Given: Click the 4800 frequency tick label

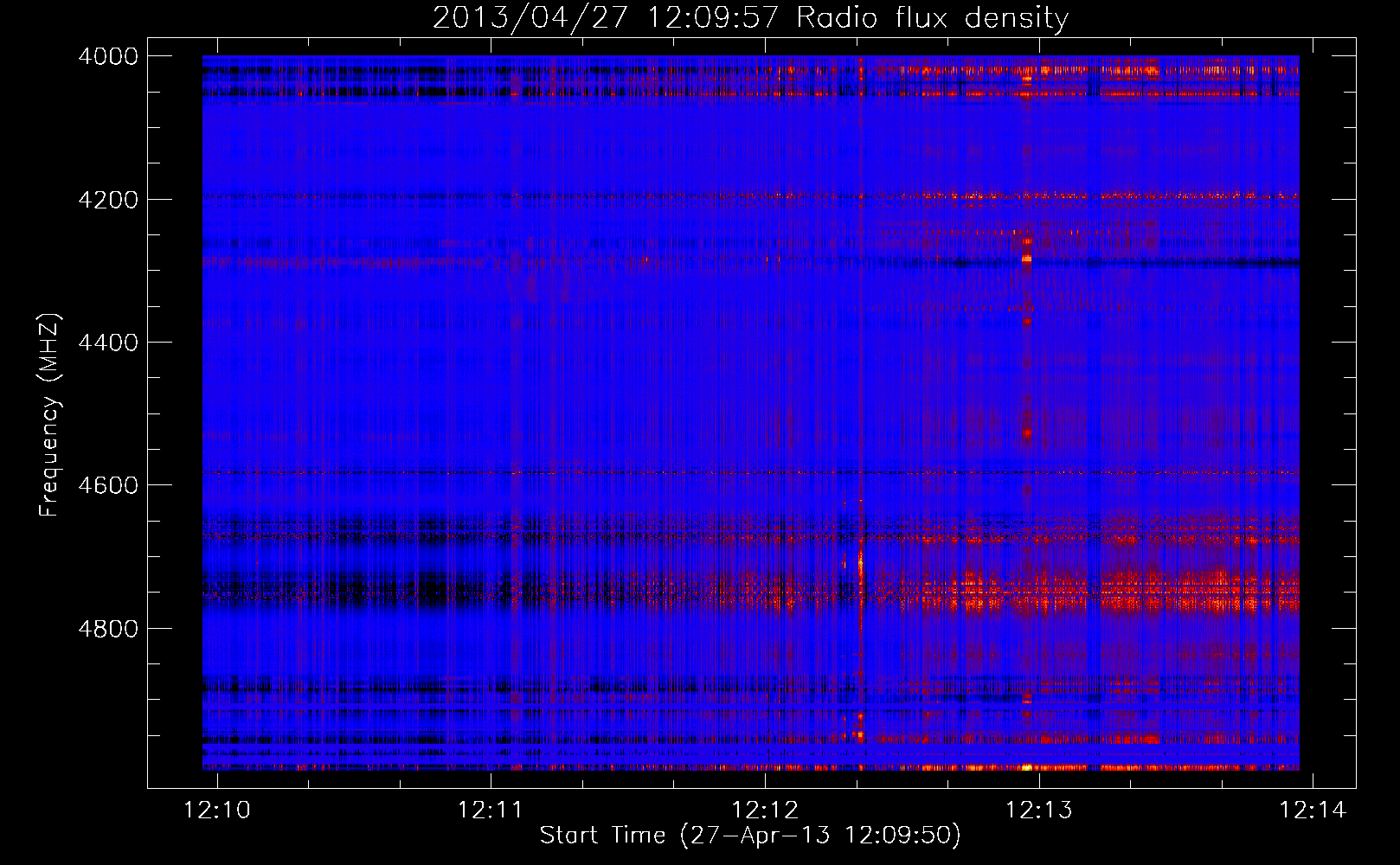Looking at the screenshot, I should tap(108, 628).
